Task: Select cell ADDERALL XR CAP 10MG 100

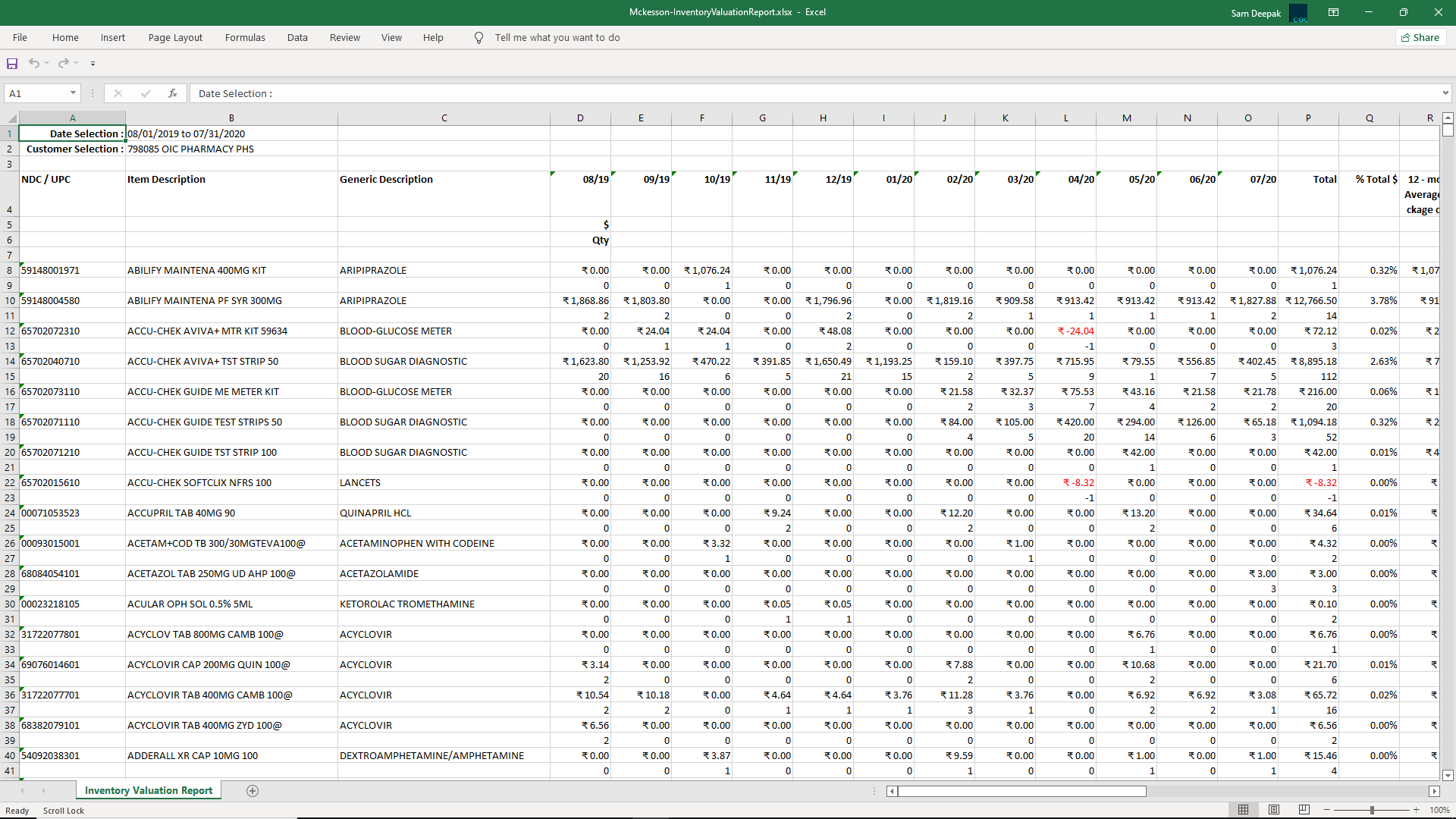Action: point(231,755)
